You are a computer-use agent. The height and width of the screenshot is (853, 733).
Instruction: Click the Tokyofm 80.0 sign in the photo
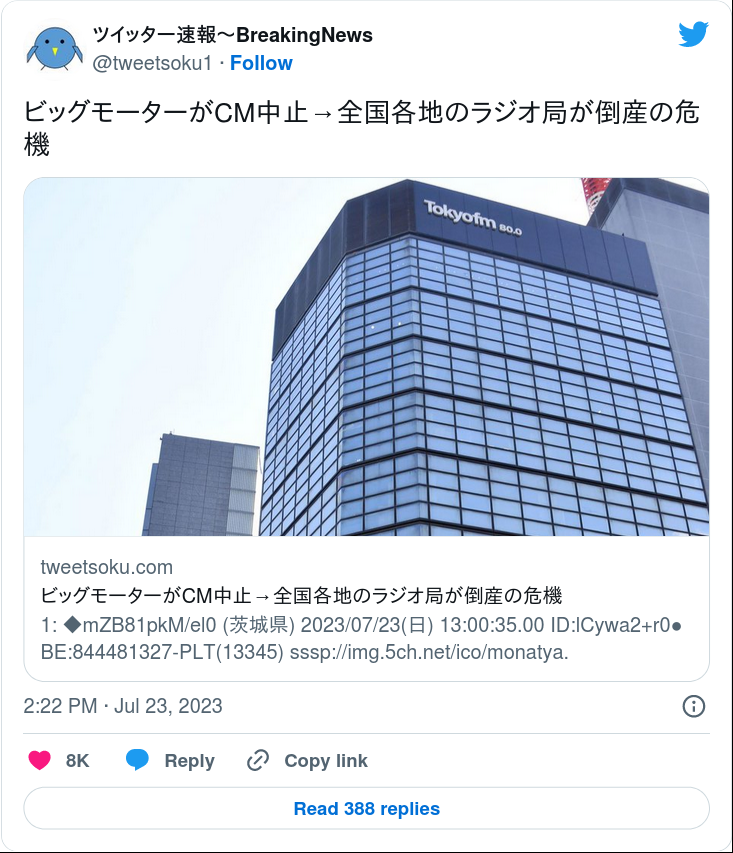[x=472, y=218]
